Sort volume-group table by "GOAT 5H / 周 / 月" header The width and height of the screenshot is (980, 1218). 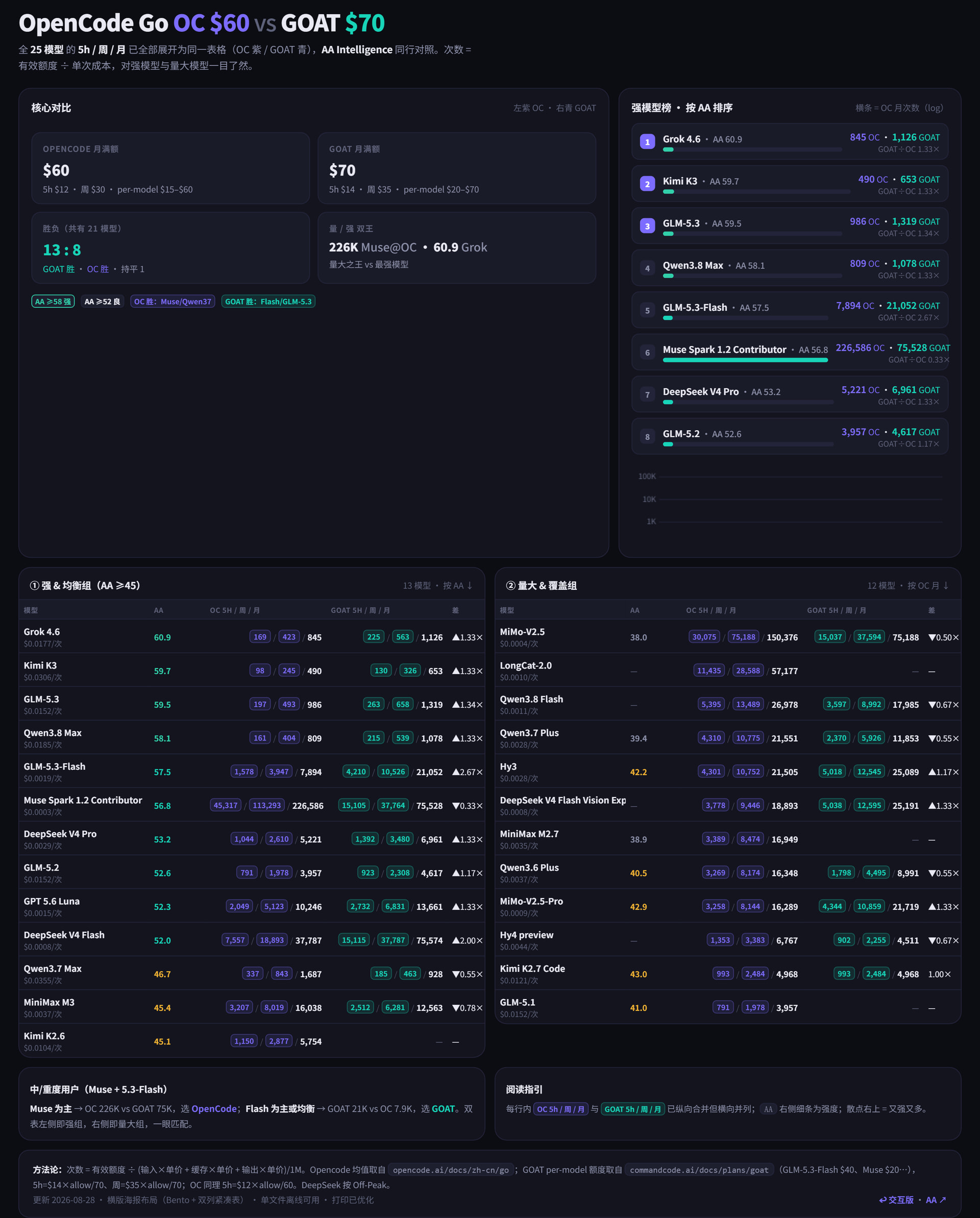837,610
